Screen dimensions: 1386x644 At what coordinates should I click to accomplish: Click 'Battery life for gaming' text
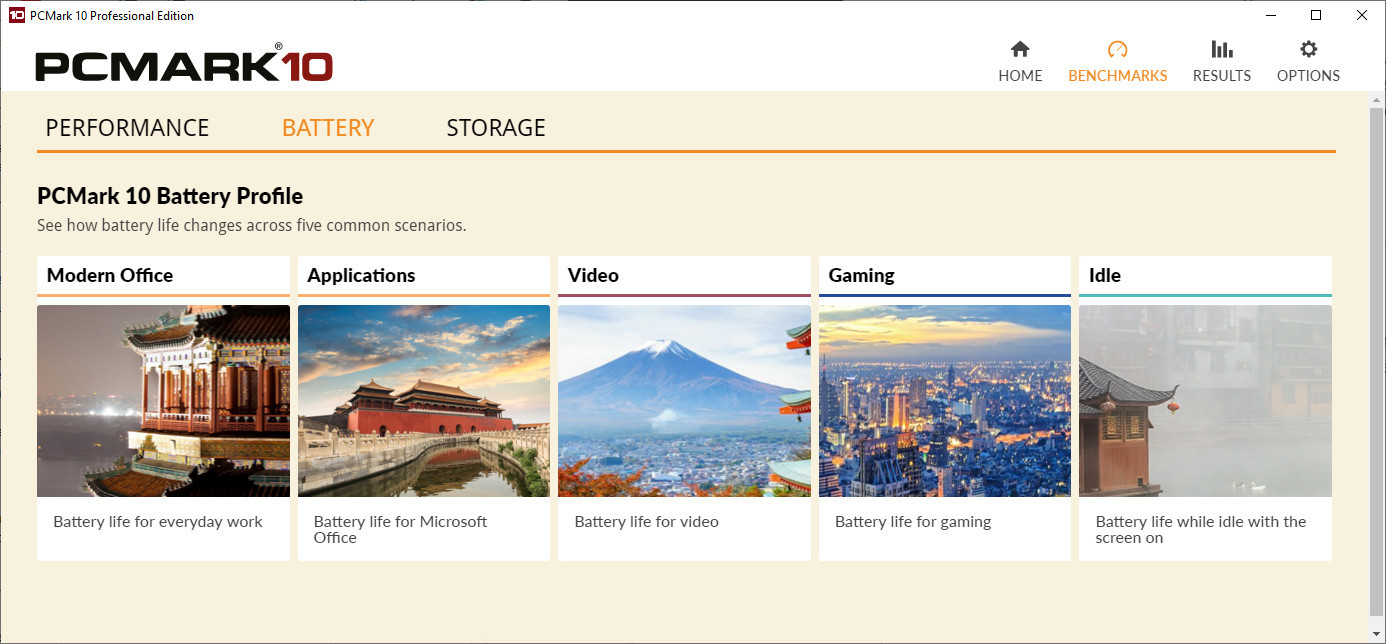tap(913, 522)
